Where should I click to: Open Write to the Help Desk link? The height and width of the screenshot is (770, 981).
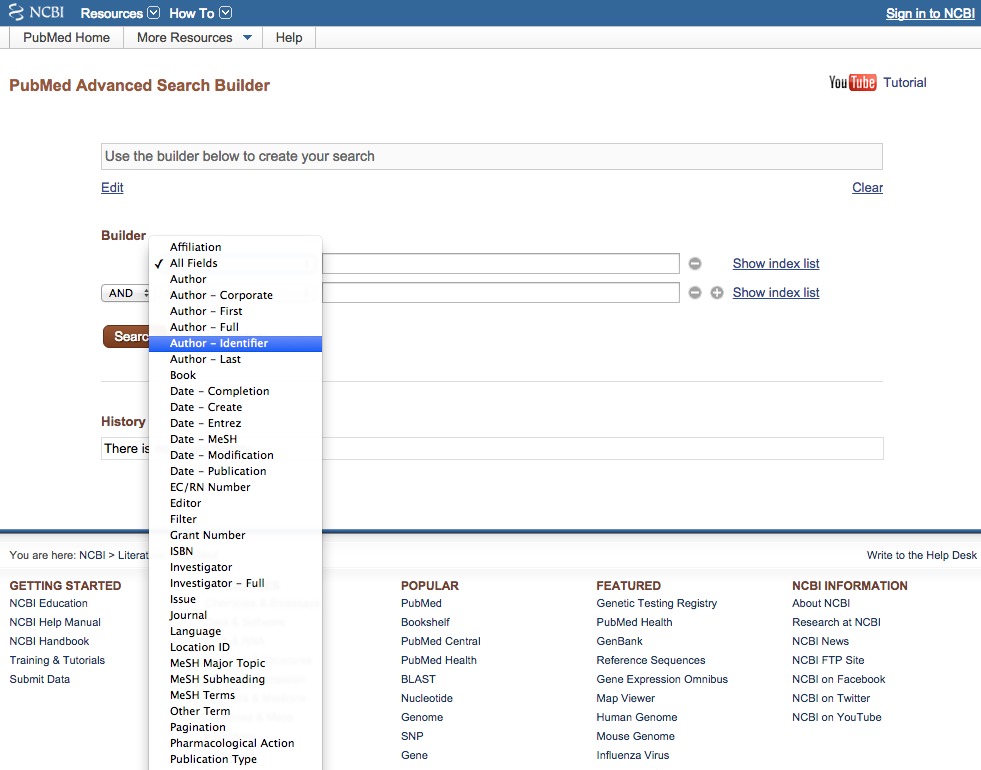pyautogui.click(x=922, y=555)
